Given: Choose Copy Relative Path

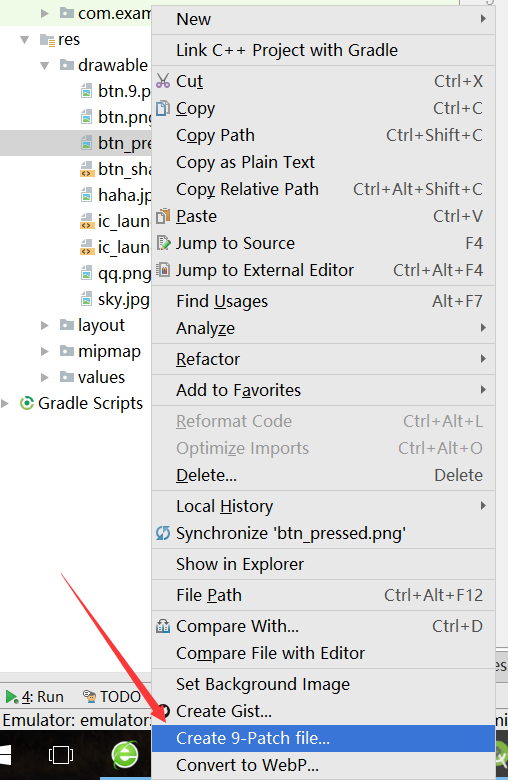Looking at the screenshot, I should (323, 189).
